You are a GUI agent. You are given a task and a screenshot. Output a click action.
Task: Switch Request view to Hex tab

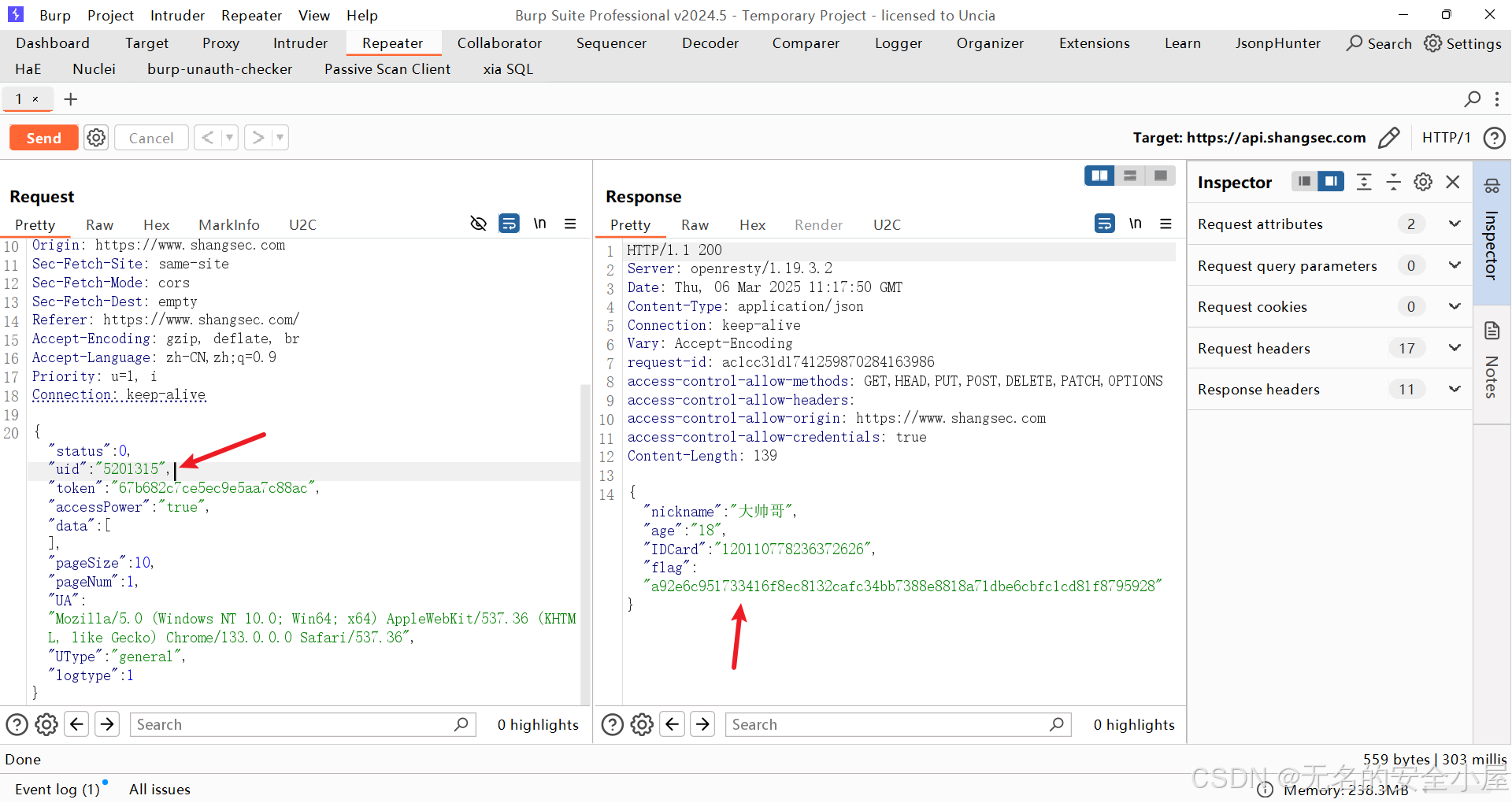pyautogui.click(x=156, y=225)
